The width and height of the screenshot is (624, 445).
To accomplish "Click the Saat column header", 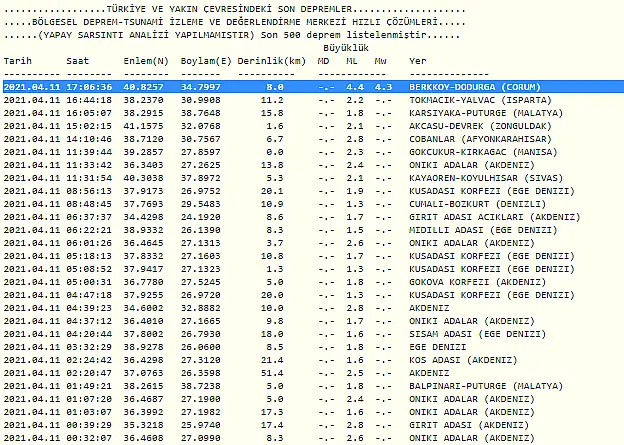I will [x=77, y=62].
